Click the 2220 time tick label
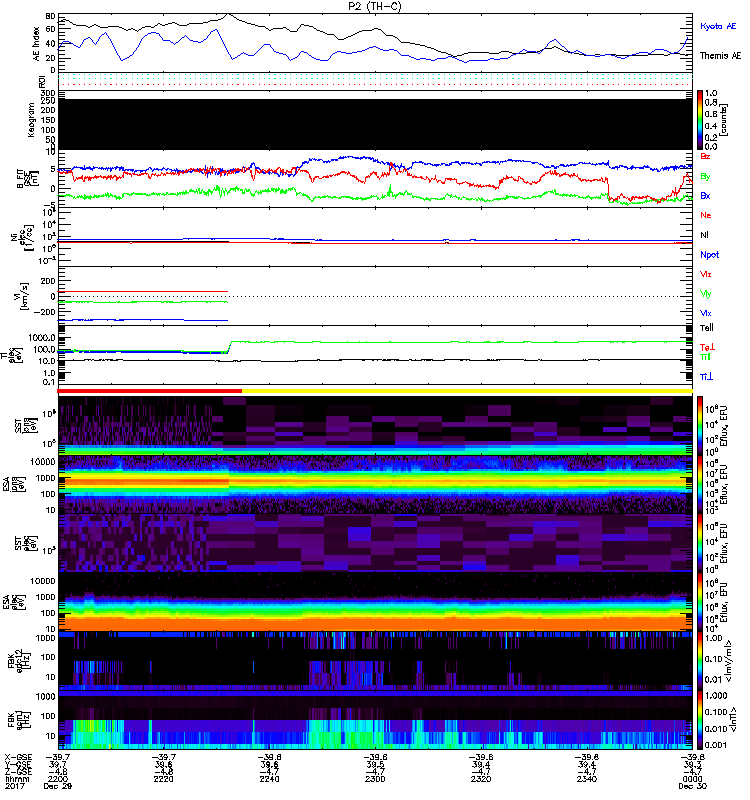Screen dimensions: 750x800 coord(163,779)
